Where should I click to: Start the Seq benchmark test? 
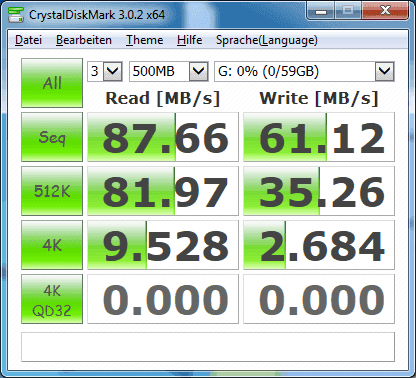pyautogui.click(x=52, y=137)
